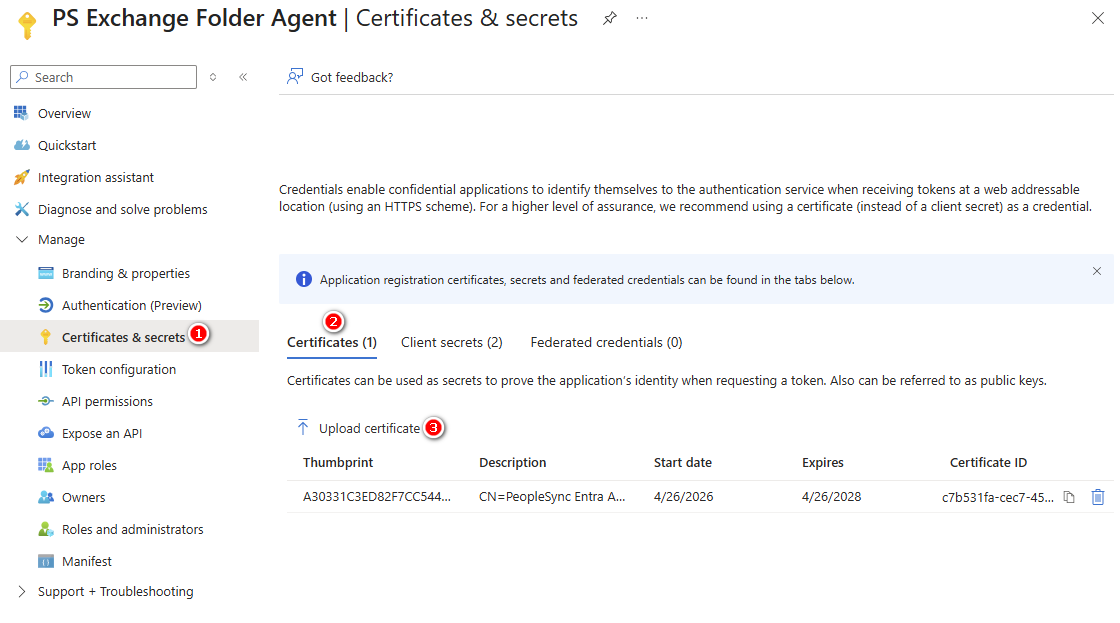Click the blue info icon in banner
Viewport: 1120px width, 623px height.
[304, 279]
